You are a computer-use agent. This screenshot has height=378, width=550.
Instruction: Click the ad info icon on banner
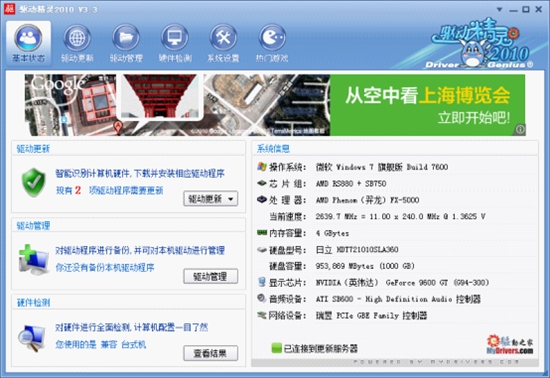coord(520,129)
